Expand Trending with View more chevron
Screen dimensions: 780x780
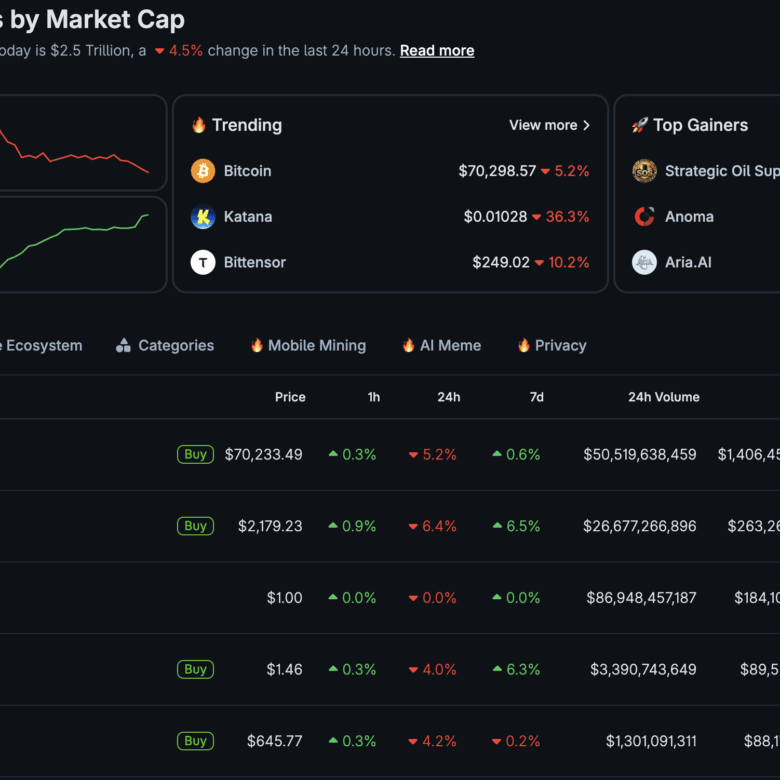(x=586, y=125)
